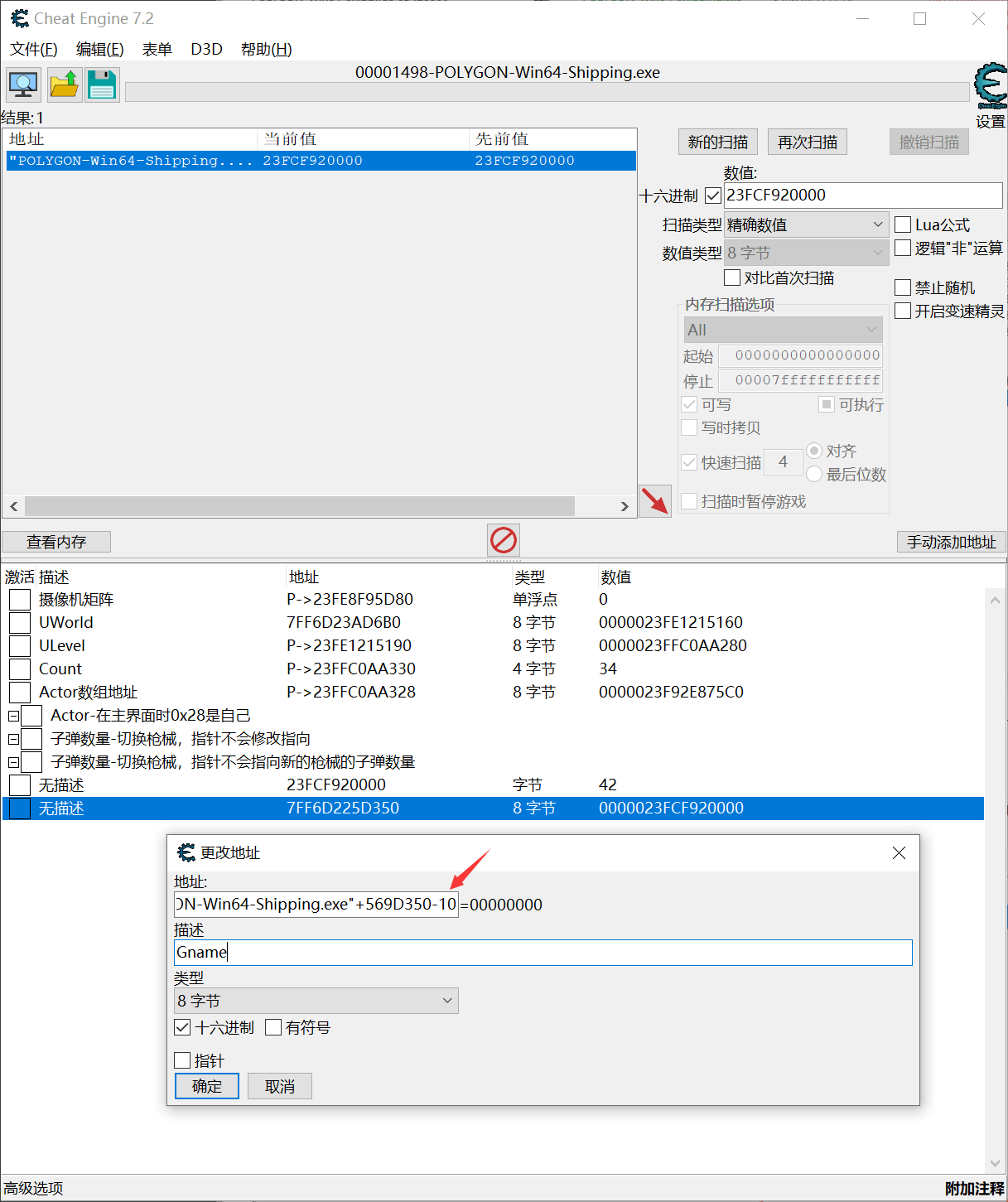The width and height of the screenshot is (1008, 1202).
Task: Open the 帮助 menu
Action: tap(264, 49)
